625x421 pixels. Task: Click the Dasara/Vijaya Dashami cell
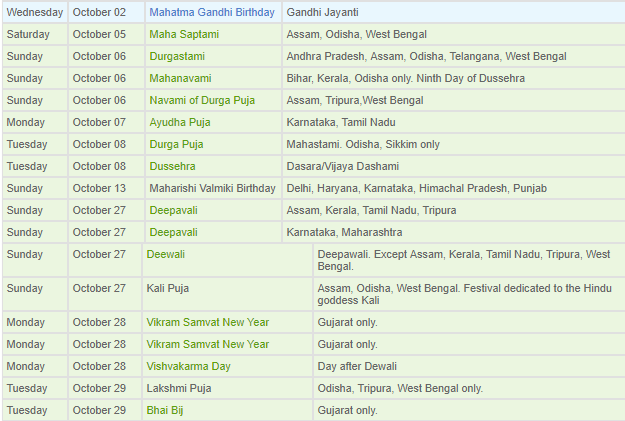454,166
